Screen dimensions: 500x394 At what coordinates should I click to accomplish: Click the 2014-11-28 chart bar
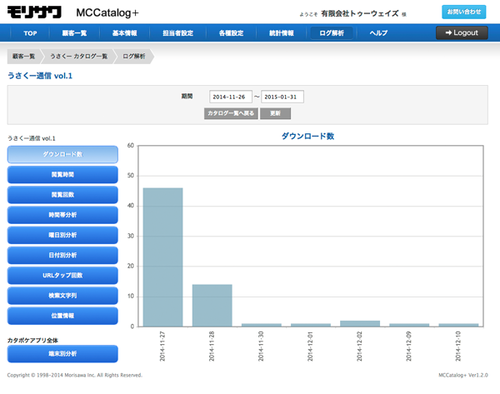pyautogui.click(x=212, y=305)
